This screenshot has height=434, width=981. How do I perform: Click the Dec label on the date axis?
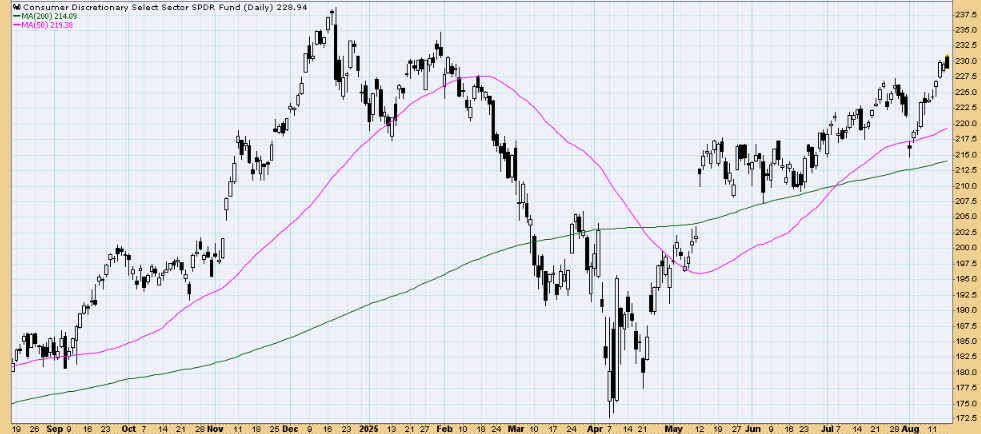pos(290,430)
